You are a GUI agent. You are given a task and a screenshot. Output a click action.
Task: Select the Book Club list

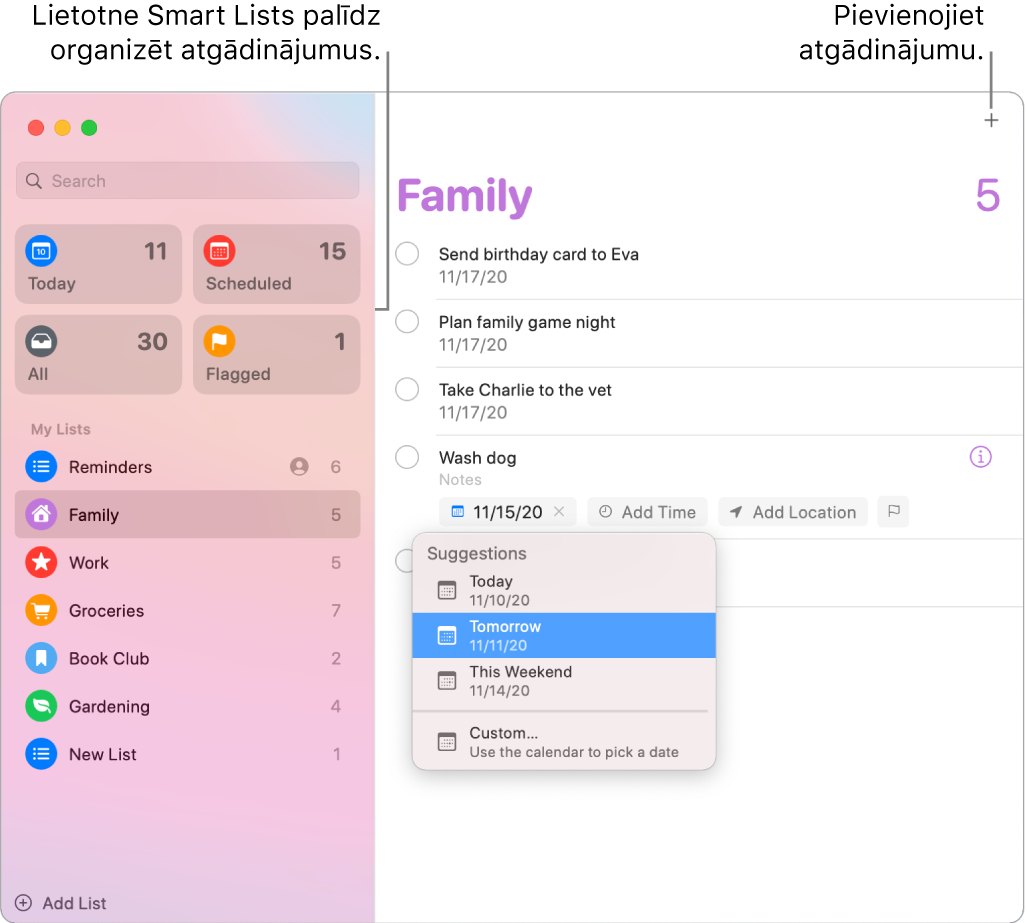[x=187, y=658]
